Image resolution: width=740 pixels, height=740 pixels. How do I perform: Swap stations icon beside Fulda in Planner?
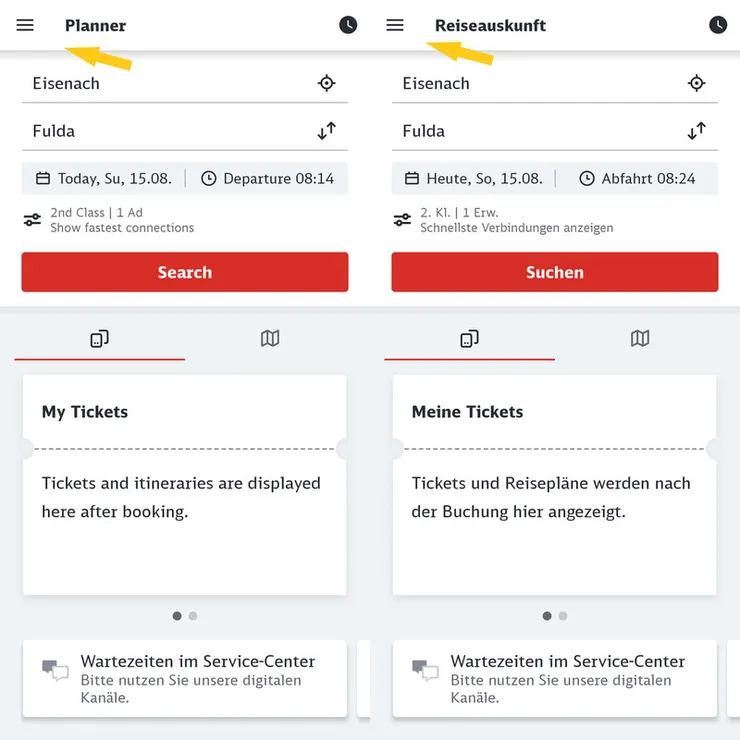pos(327,131)
